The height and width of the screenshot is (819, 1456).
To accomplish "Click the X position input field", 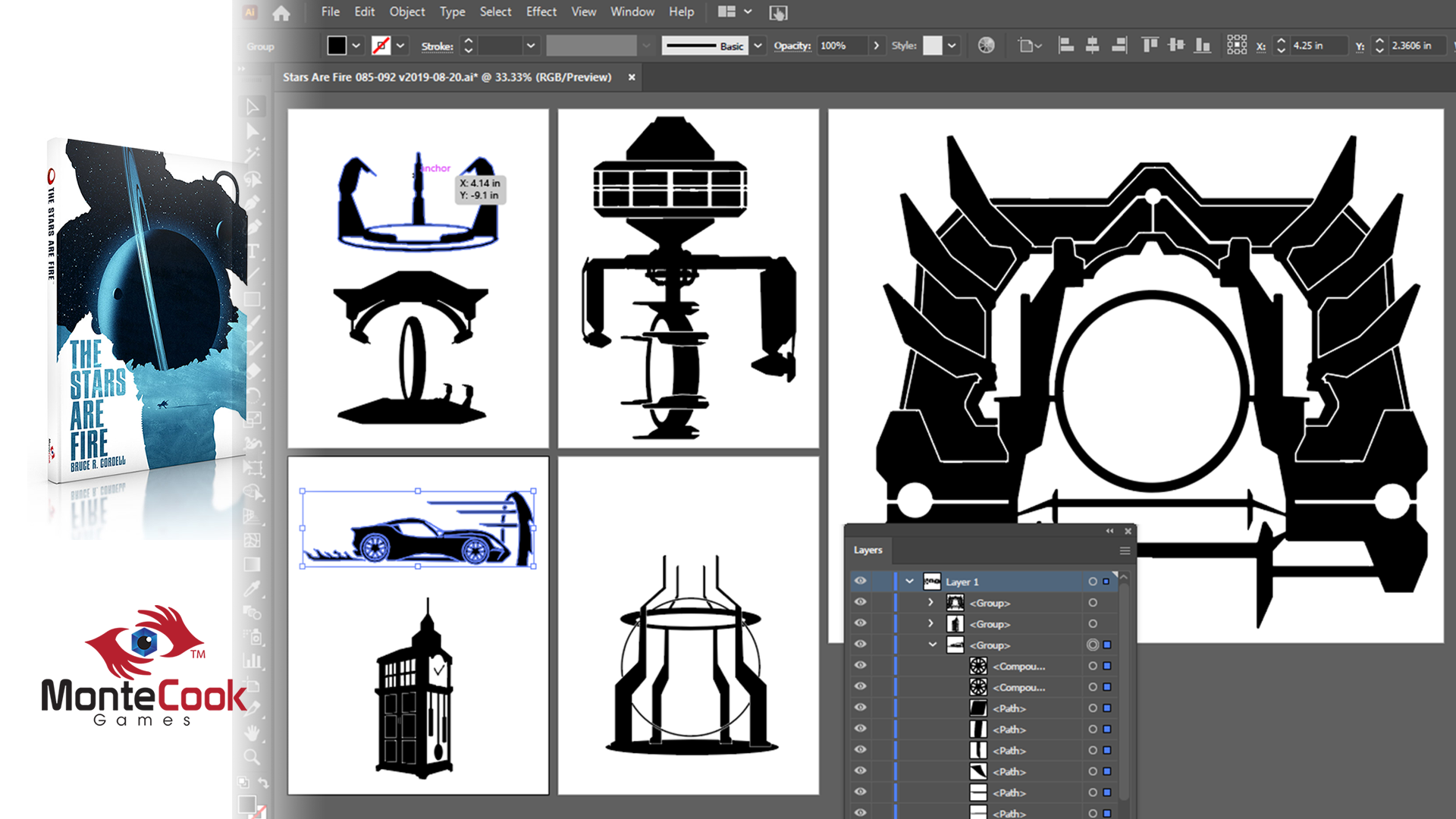I will (x=1318, y=45).
